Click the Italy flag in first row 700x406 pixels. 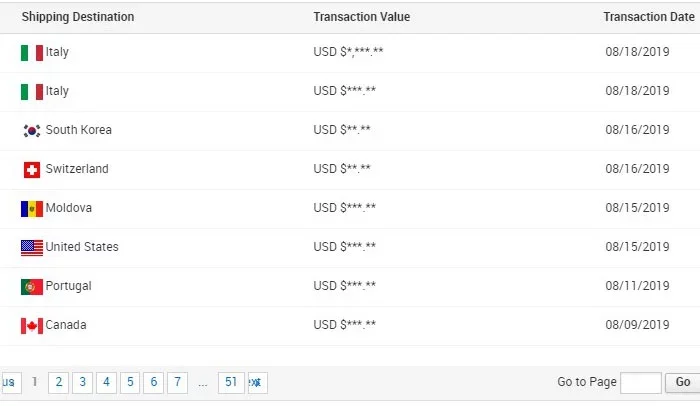pos(32,53)
